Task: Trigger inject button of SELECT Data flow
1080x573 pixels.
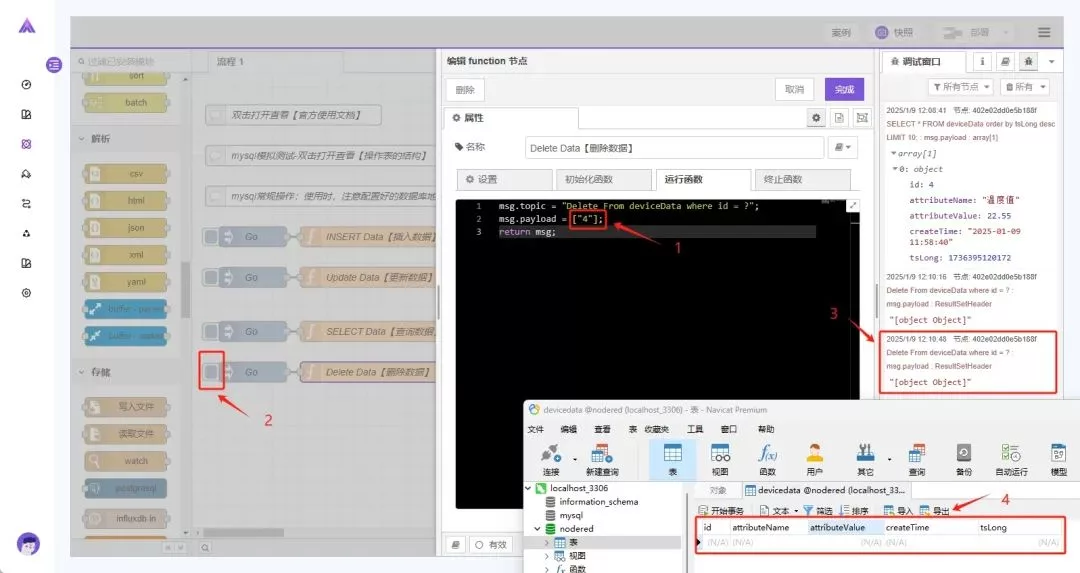Action: click(211, 331)
